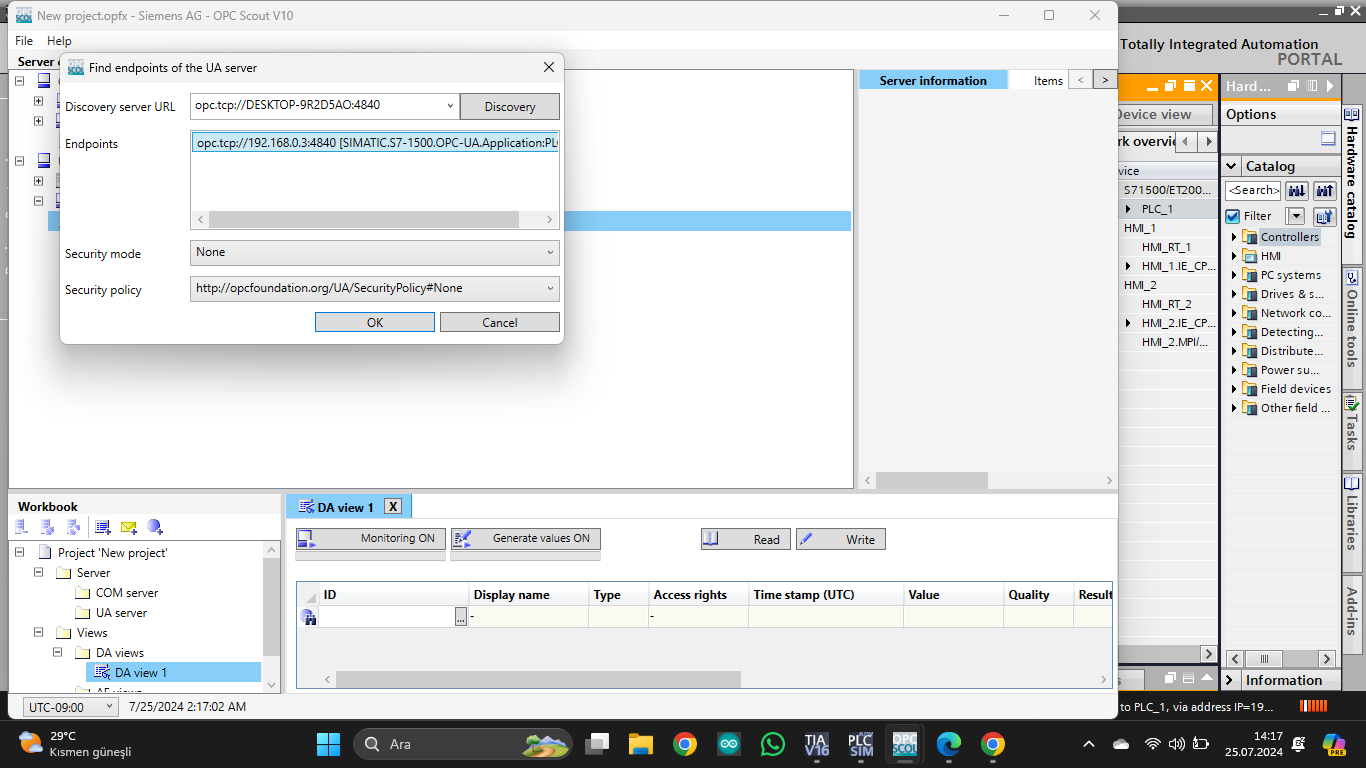Click the blue globe add icon
The image size is (1366, 768).
pyautogui.click(x=155, y=527)
